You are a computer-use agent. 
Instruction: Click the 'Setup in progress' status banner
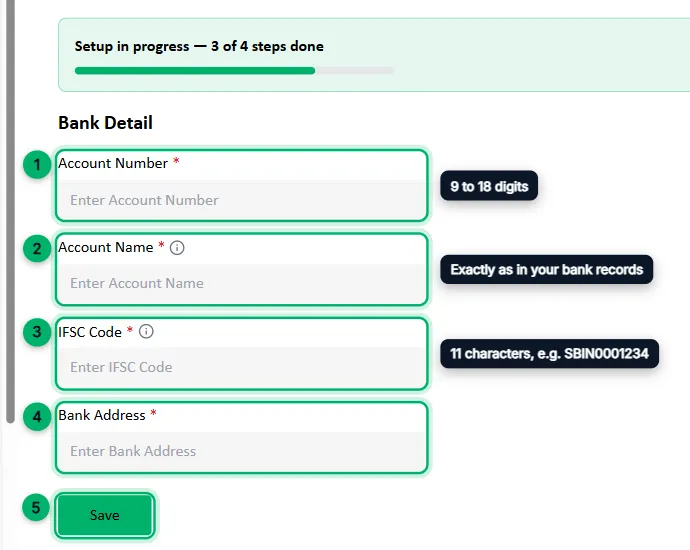(x=374, y=55)
